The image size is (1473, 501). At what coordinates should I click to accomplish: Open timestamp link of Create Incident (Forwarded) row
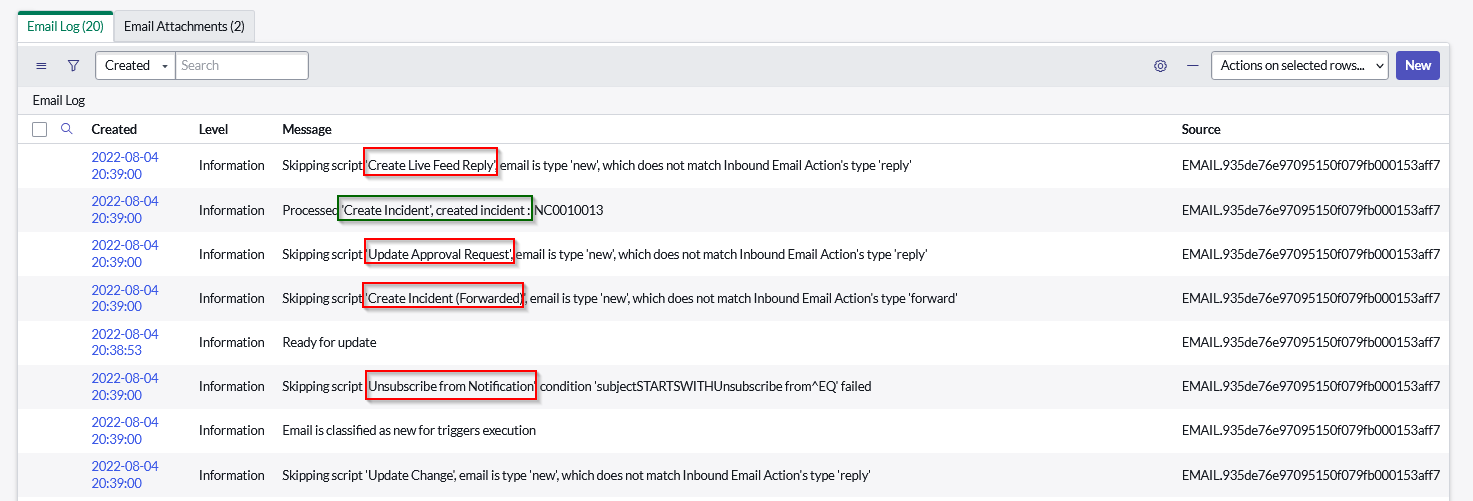tap(125, 298)
